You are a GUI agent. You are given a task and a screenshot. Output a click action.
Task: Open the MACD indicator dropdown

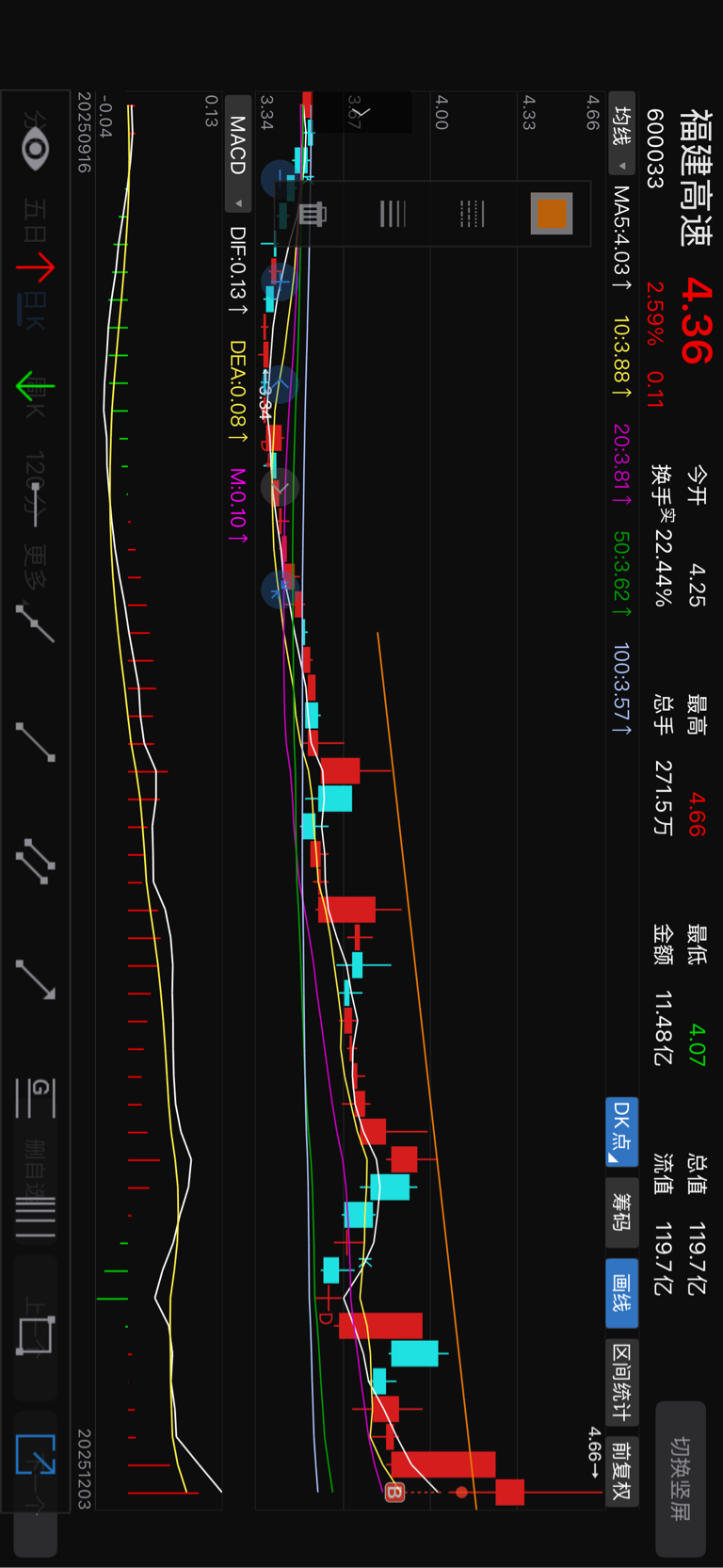pyautogui.click(x=238, y=153)
